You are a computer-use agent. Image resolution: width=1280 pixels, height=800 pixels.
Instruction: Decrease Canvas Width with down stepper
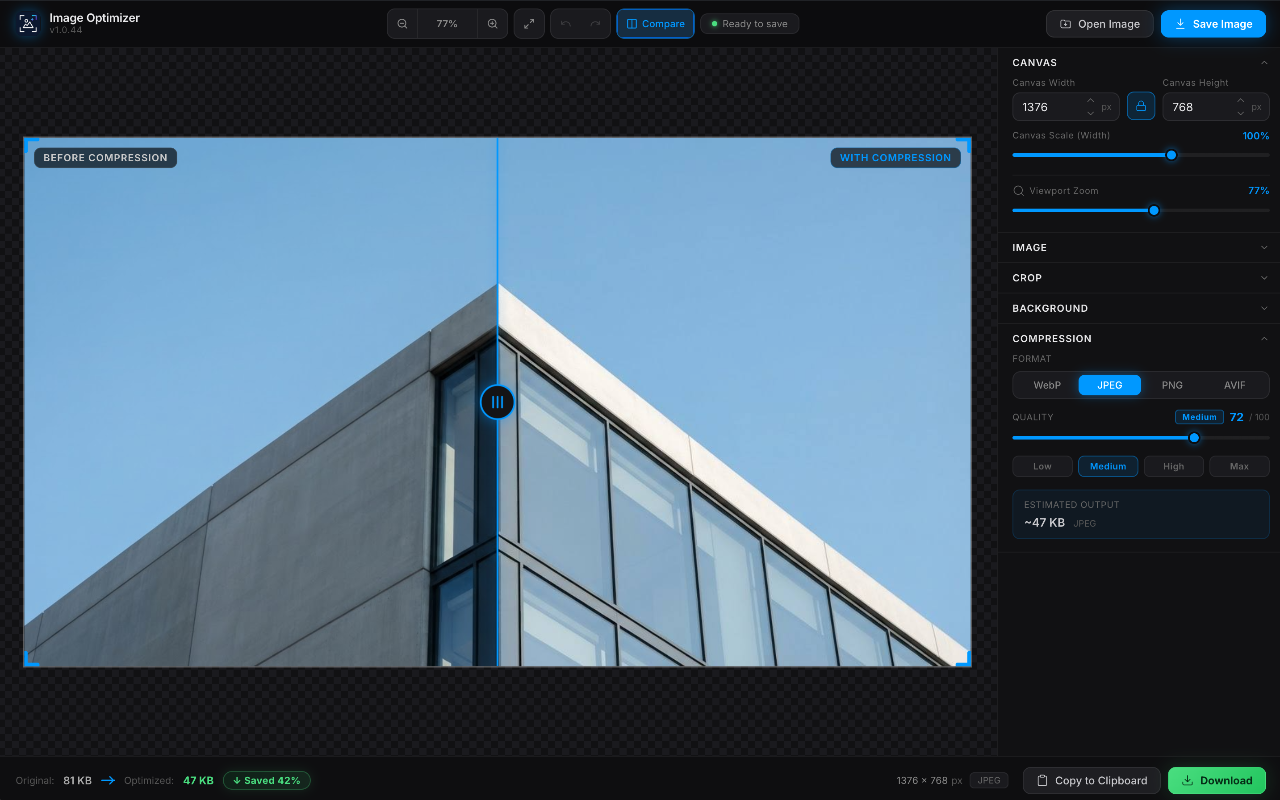pos(1090,113)
